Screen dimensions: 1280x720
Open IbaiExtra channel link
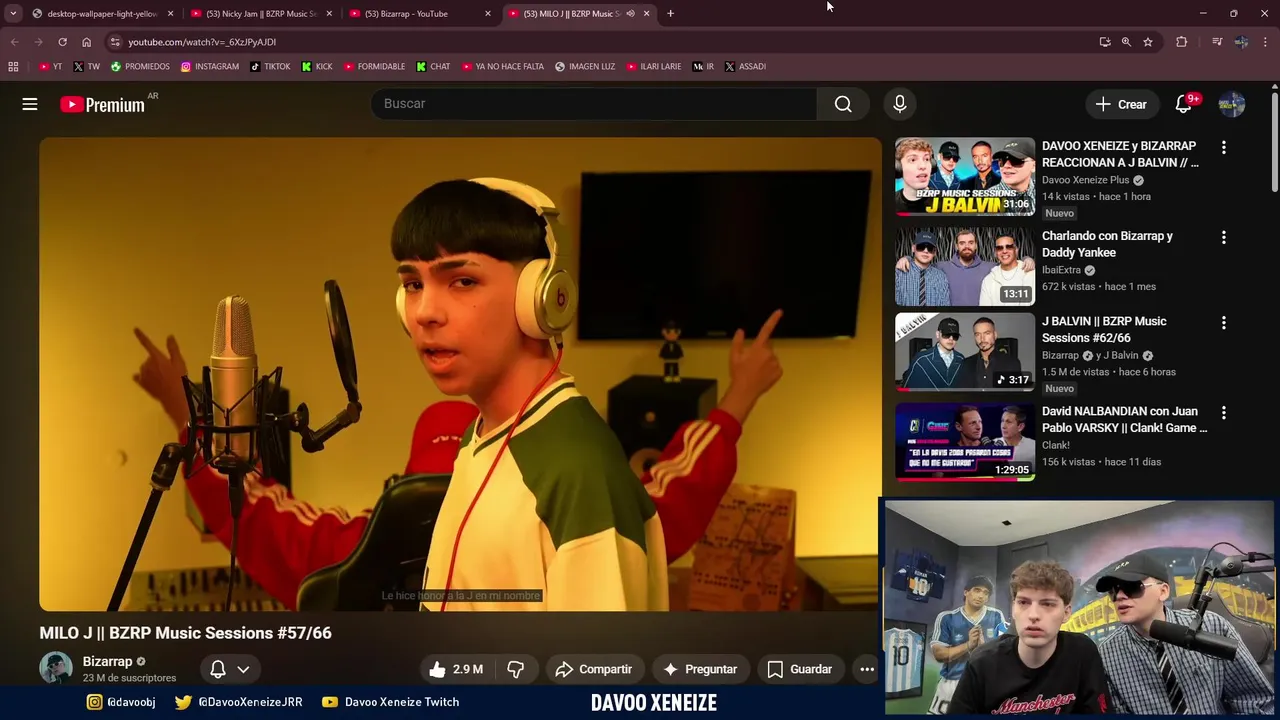click(x=1061, y=270)
